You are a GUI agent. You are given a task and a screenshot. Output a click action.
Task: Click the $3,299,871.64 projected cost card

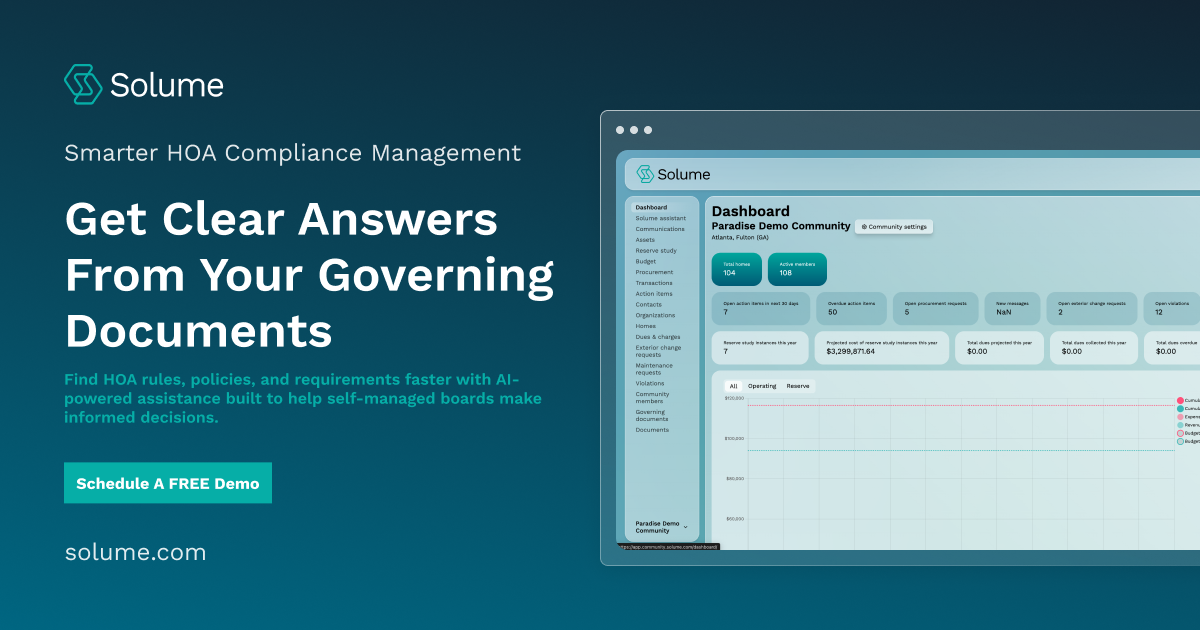tap(881, 347)
